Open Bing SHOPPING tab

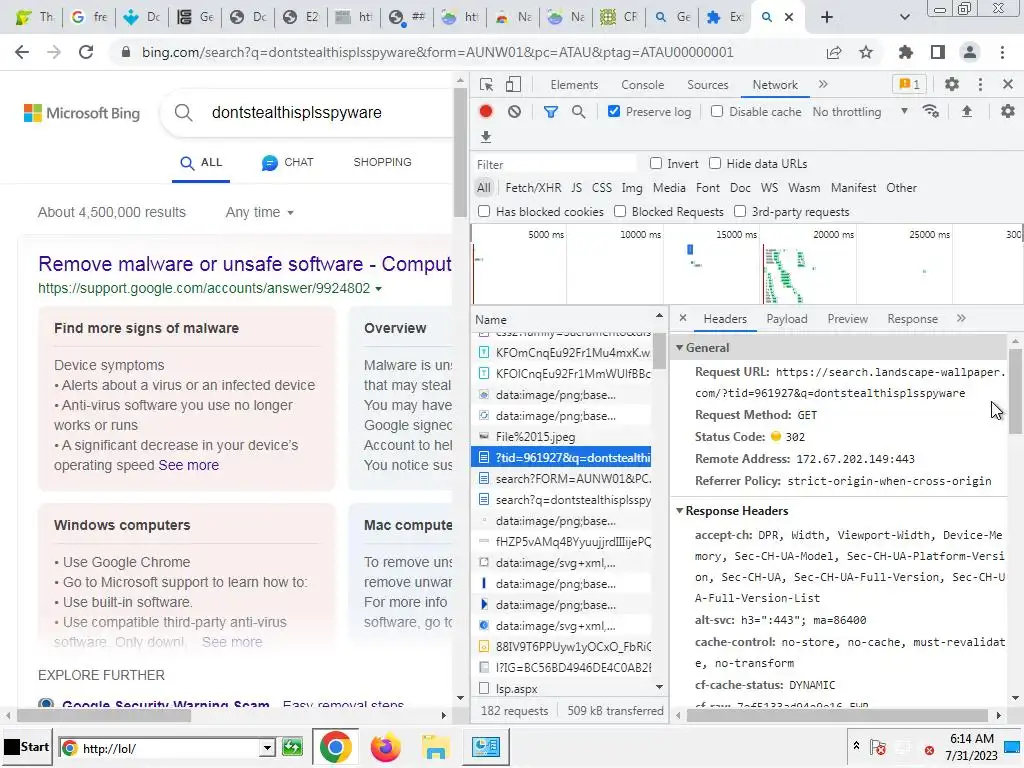click(x=382, y=162)
